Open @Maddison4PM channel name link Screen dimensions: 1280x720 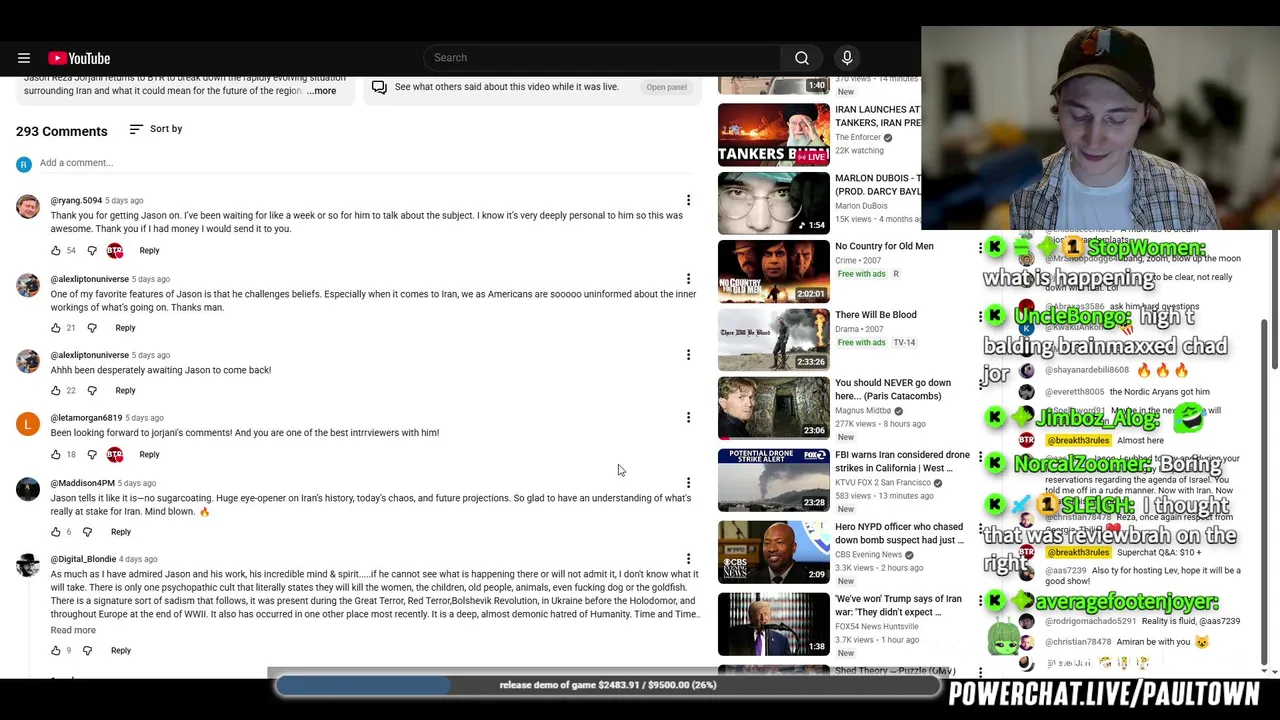tap(83, 484)
